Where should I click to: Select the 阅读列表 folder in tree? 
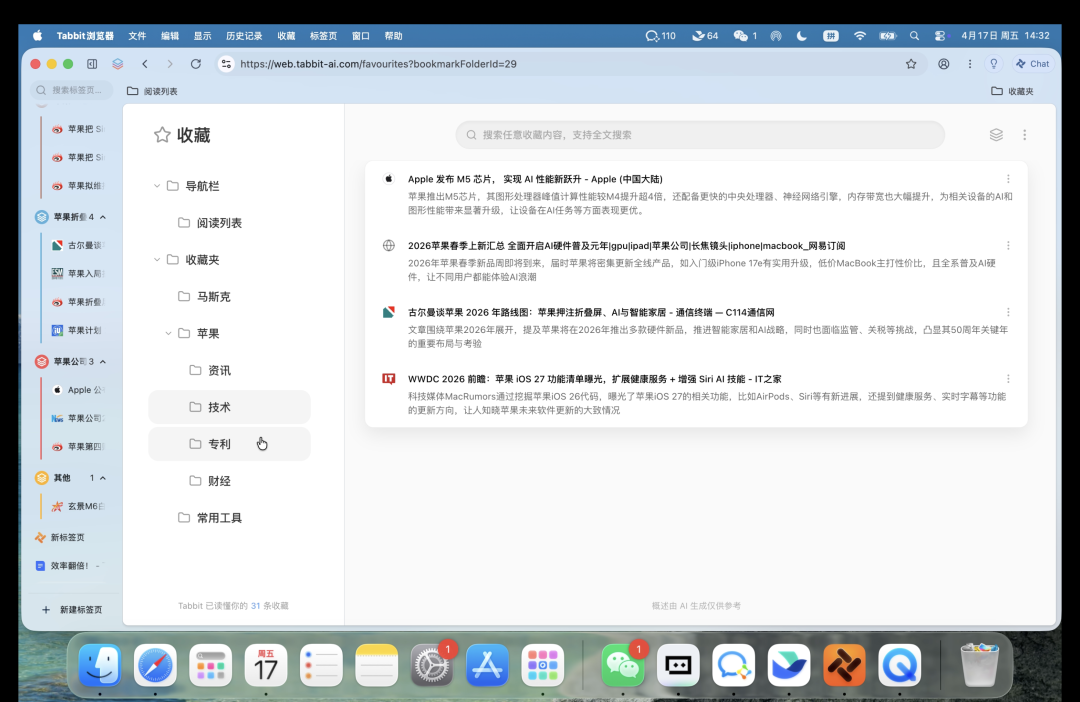tap(229, 223)
